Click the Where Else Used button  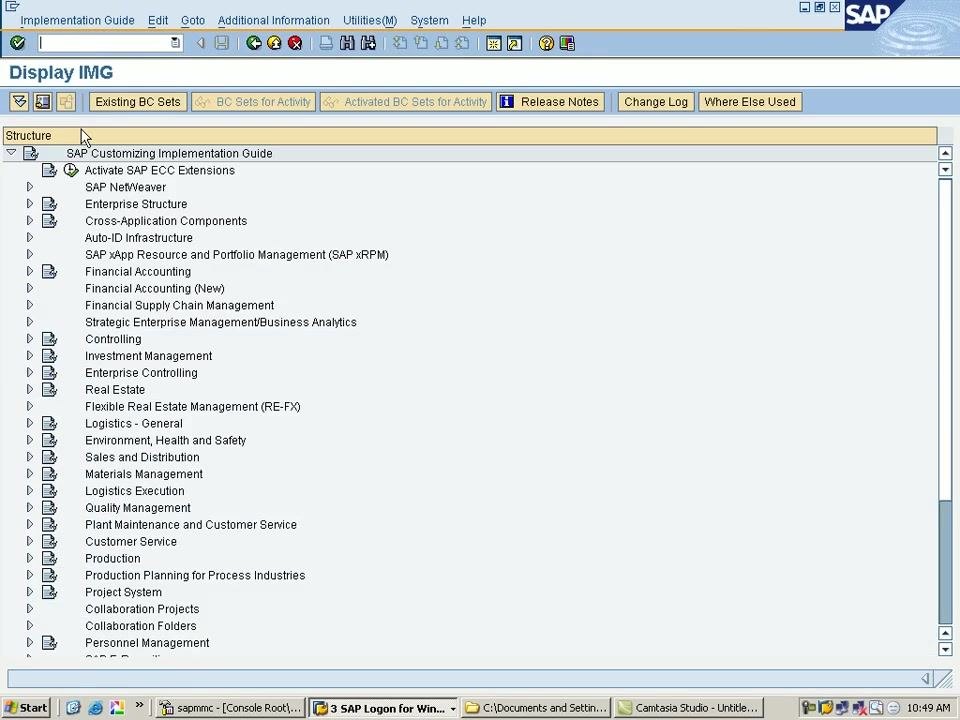pos(750,102)
